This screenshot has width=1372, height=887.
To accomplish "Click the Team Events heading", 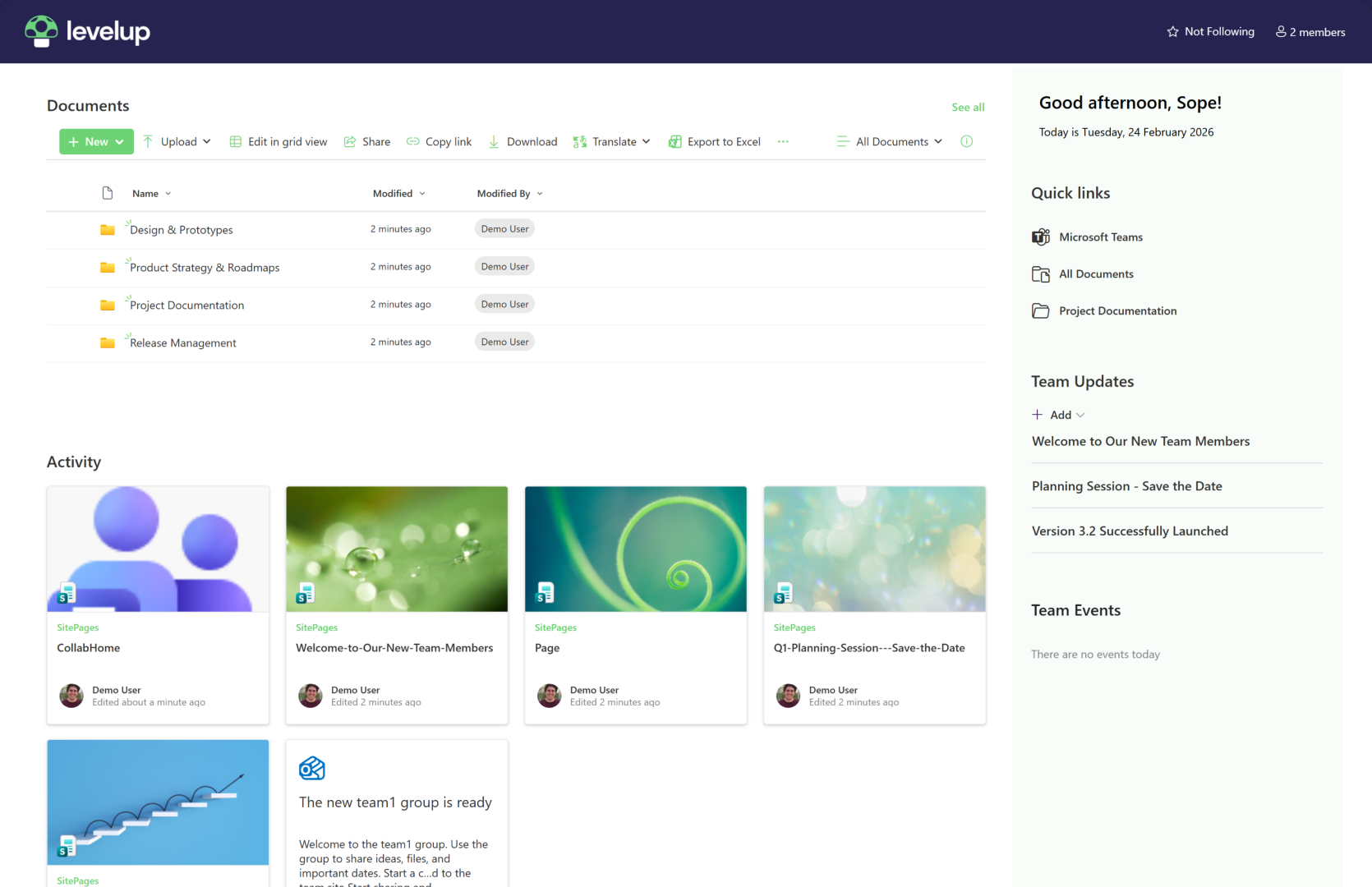I will pyautogui.click(x=1075, y=610).
